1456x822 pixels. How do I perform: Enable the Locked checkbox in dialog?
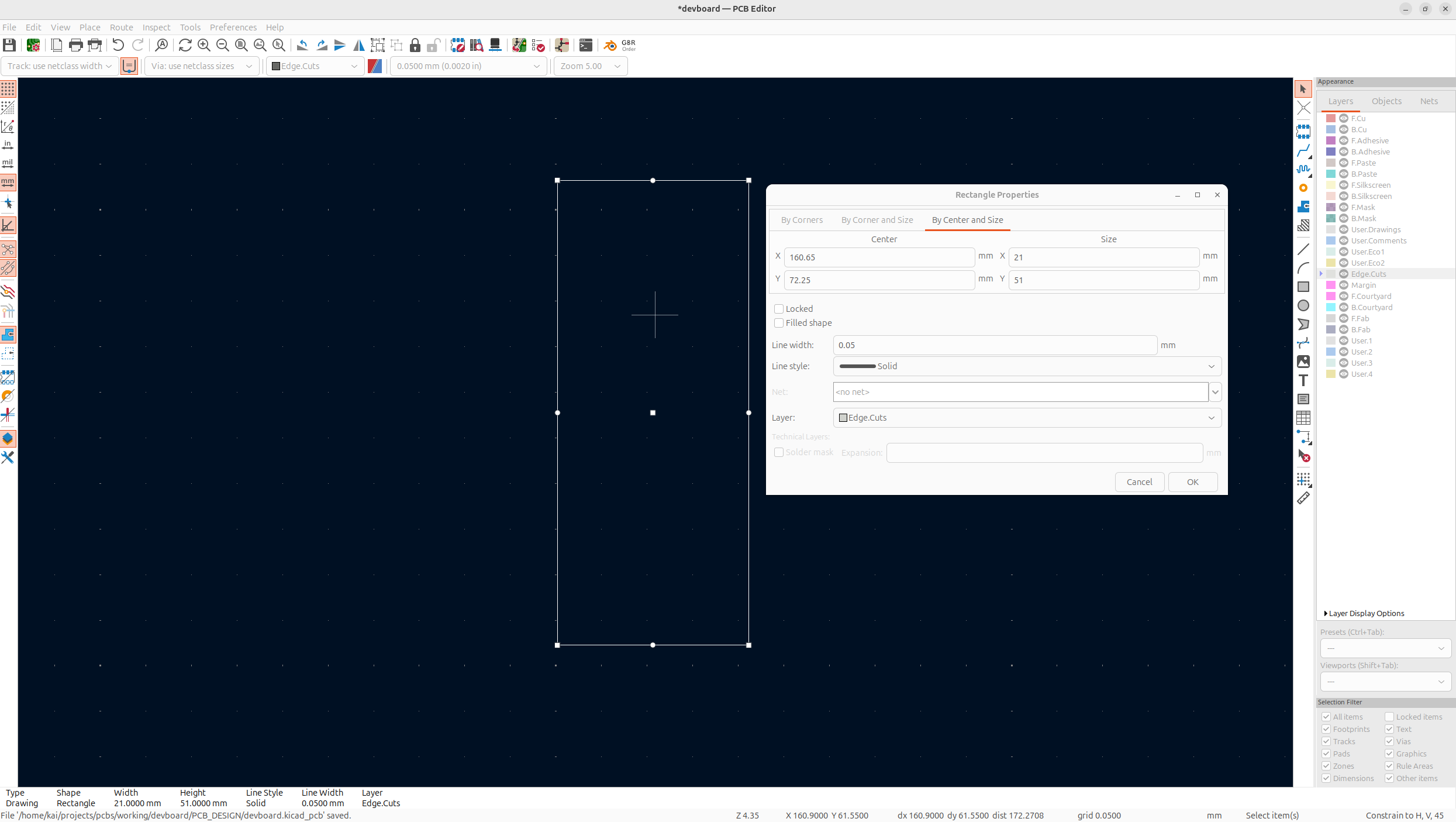[779, 309]
